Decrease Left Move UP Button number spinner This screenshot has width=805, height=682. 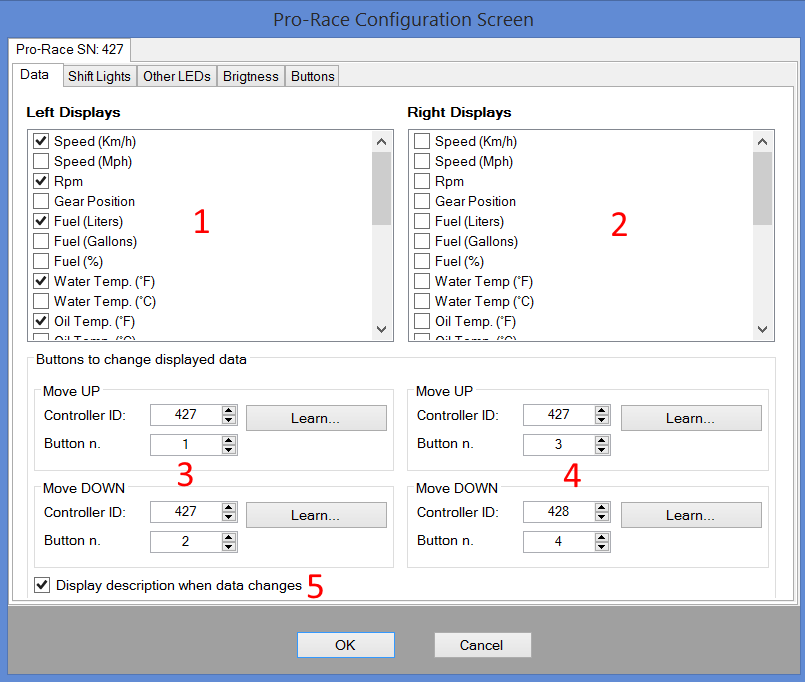pos(229,450)
